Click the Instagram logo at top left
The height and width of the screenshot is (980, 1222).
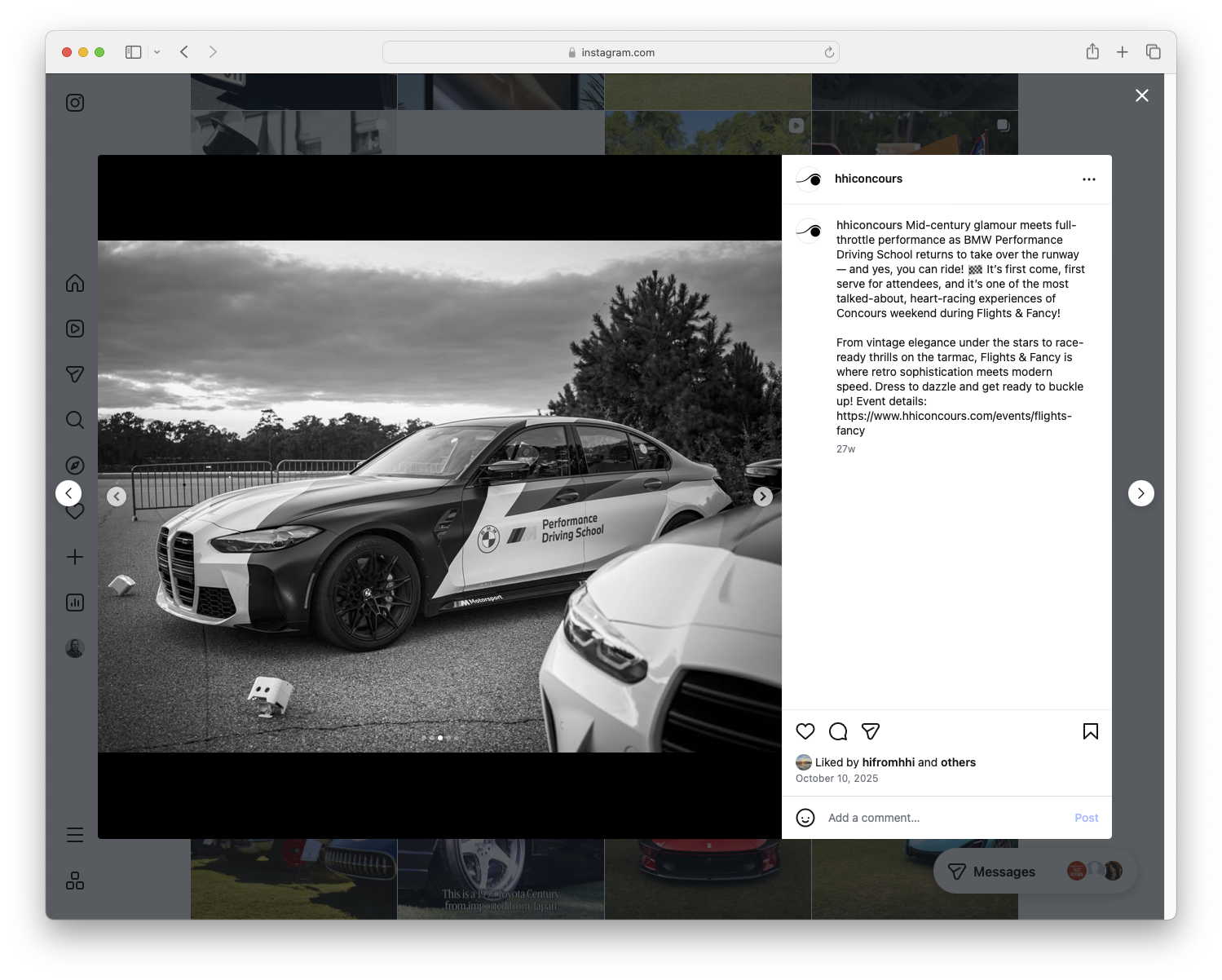click(74, 102)
